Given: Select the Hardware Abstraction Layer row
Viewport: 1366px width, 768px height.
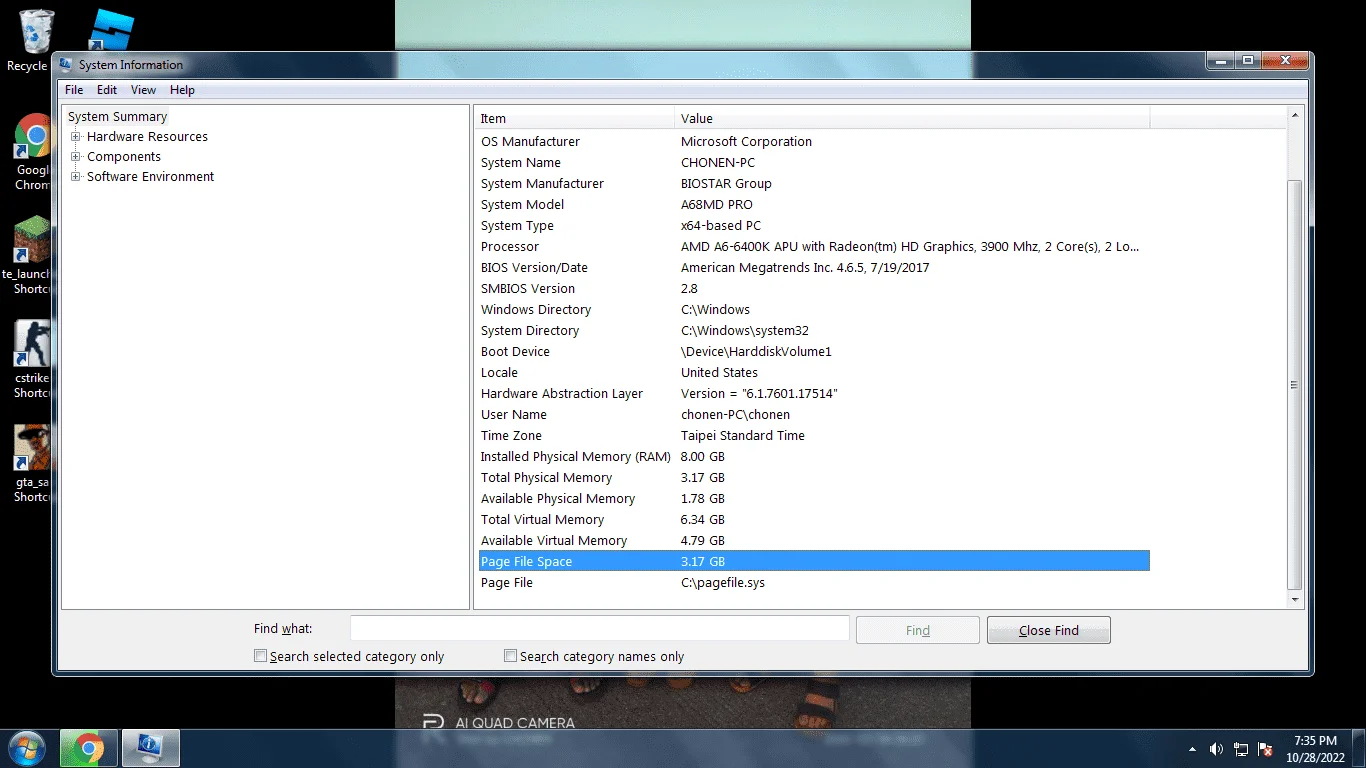Looking at the screenshot, I should click(x=813, y=394).
